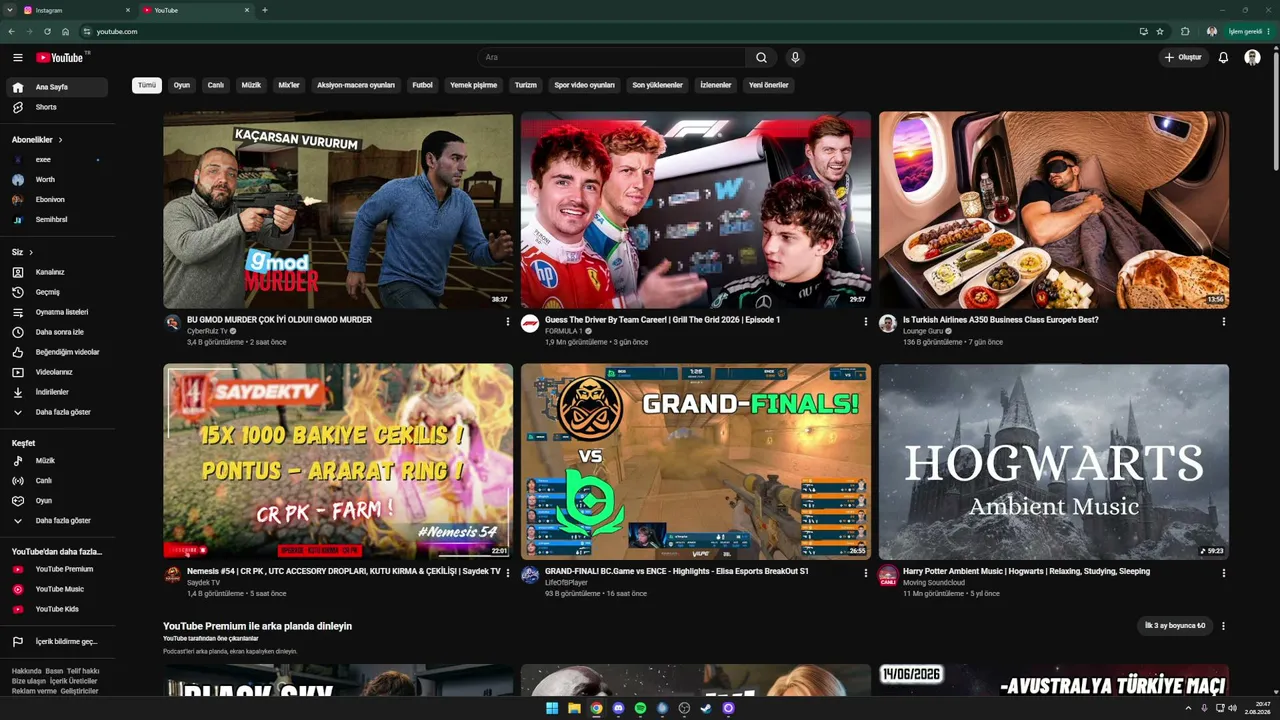This screenshot has width=1280, height=720.
Task: Open Canlı under Keşfet
Action: point(57,481)
